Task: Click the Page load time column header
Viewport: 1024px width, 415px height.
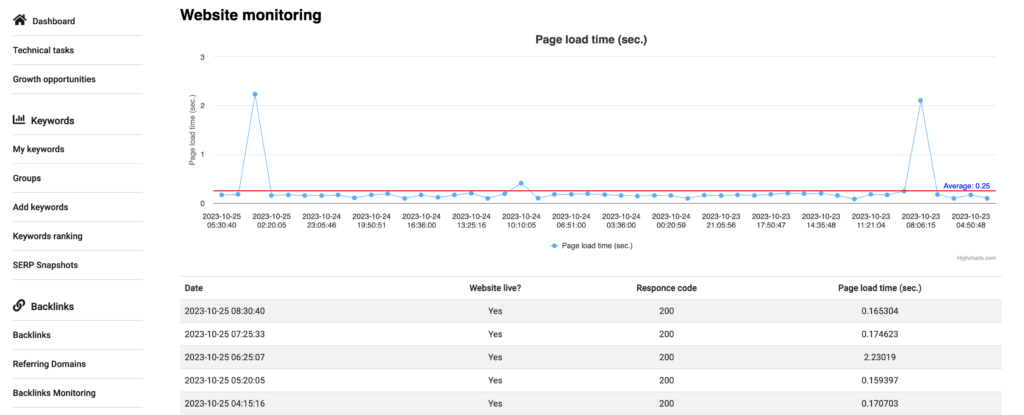Action: click(x=880, y=288)
